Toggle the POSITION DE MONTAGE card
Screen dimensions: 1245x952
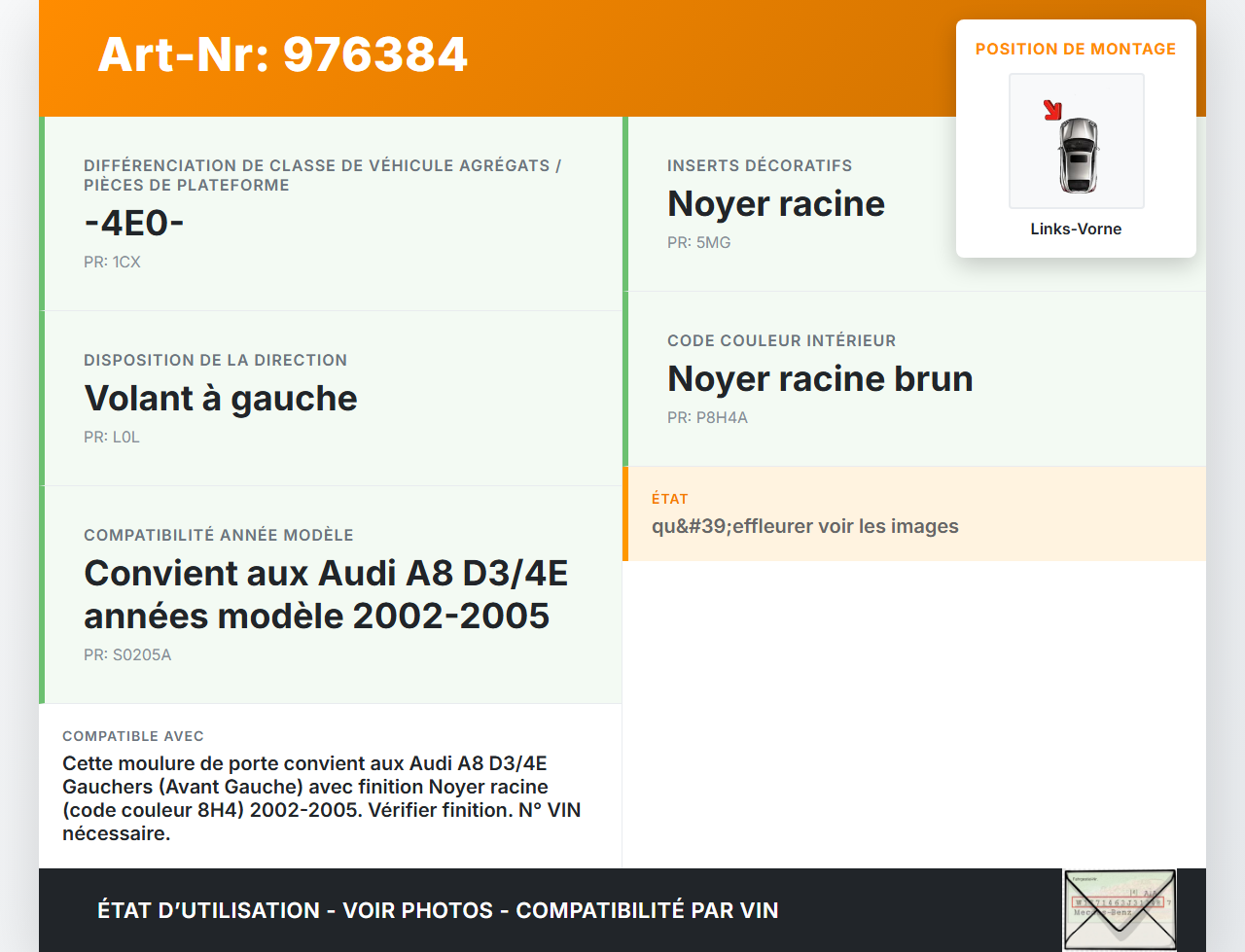pyautogui.click(x=1076, y=136)
